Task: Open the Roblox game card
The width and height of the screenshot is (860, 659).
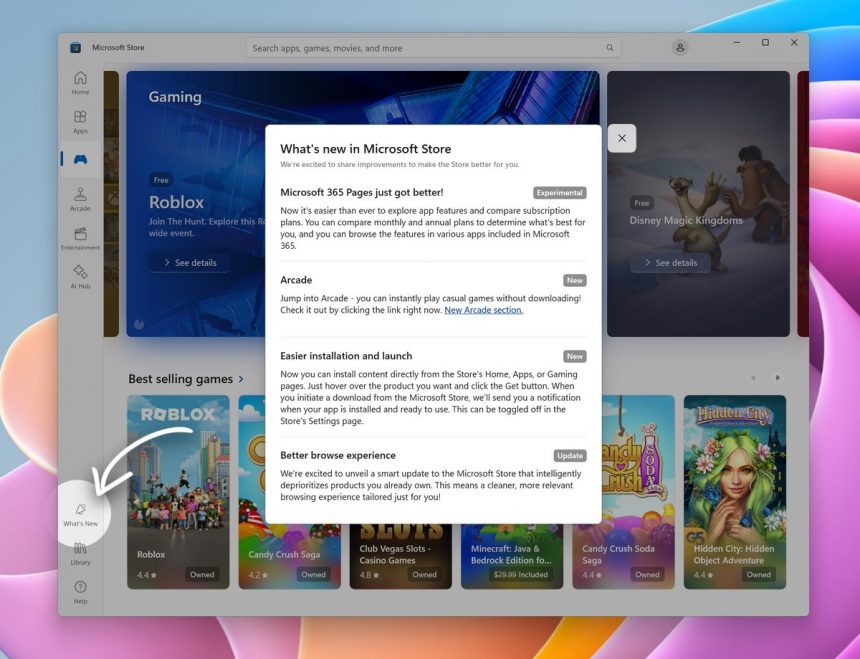Action: 178,492
